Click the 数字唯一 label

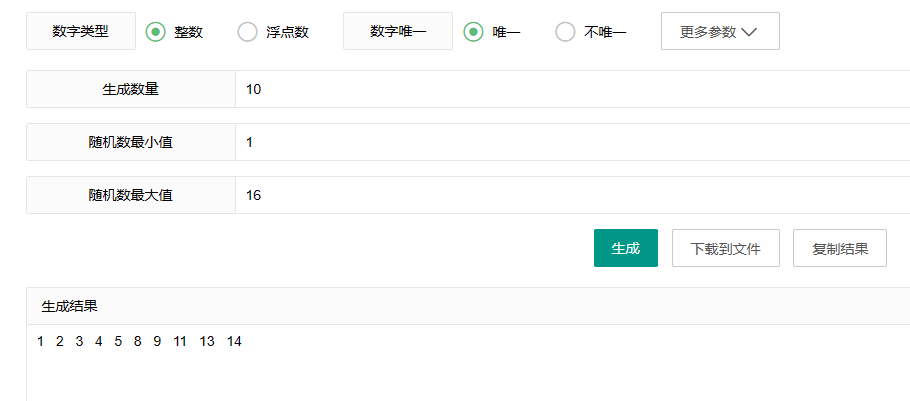click(x=398, y=31)
